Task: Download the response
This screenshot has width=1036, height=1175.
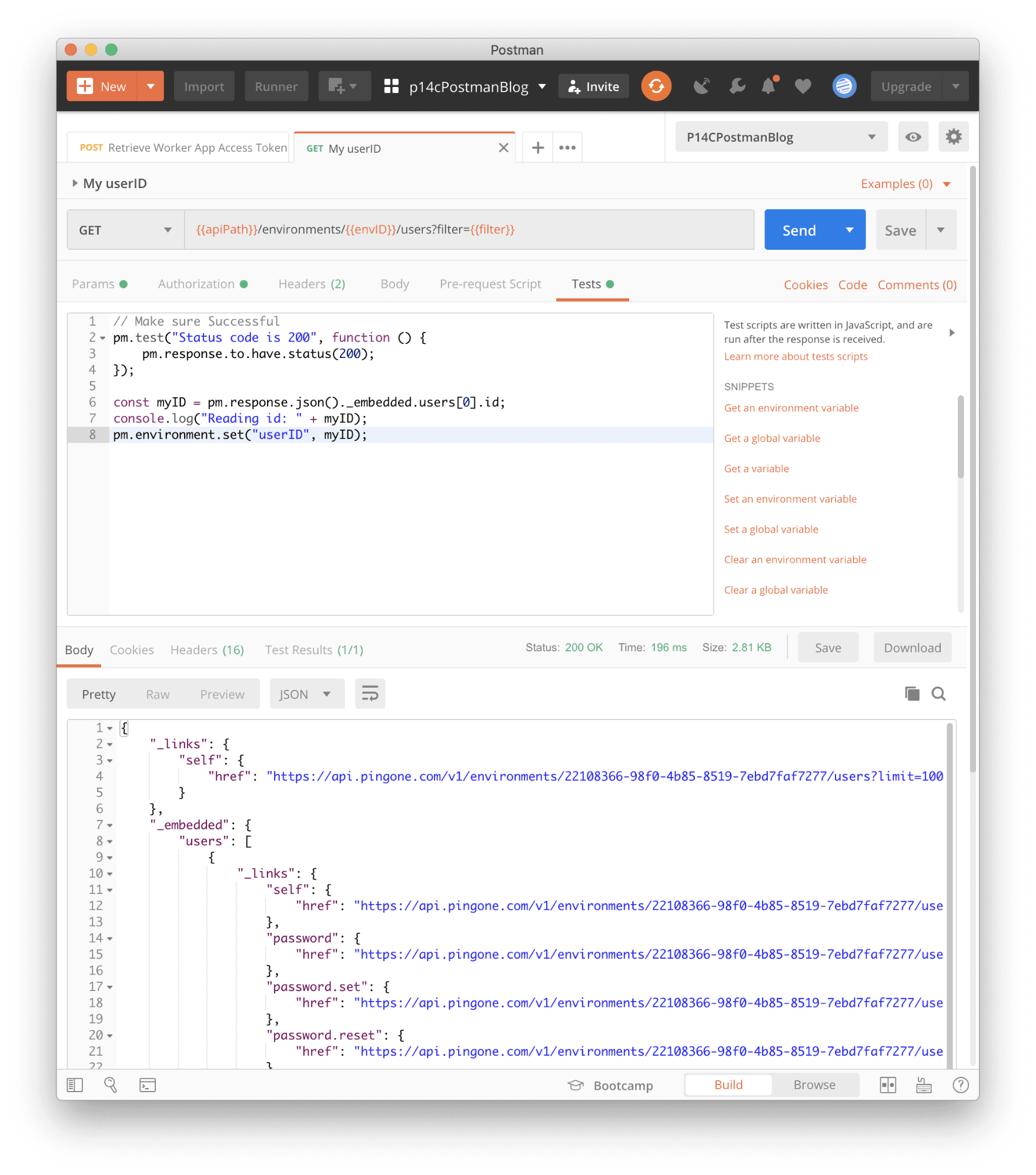Action: [x=912, y=648]
